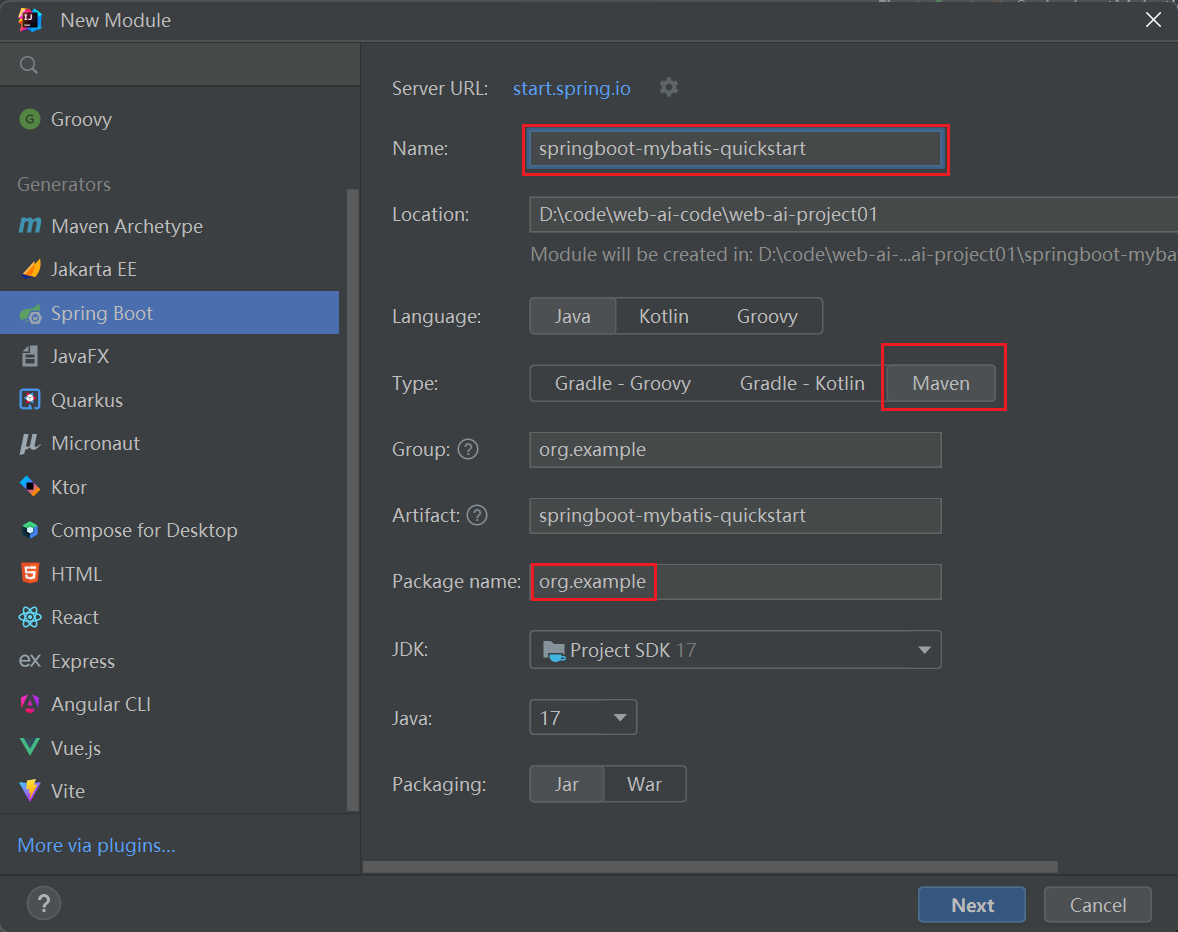Open More via plugins link
This screenshot has width=1178, height=932.
pyautogui.click(x=96, y=845)
